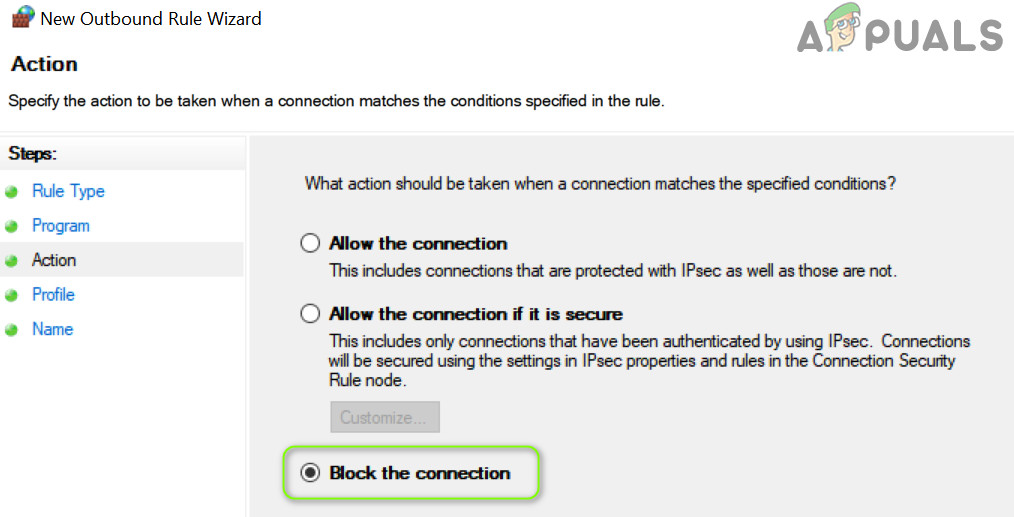
Task: Click the 'Action' page heading
Action: coord(44,64)
